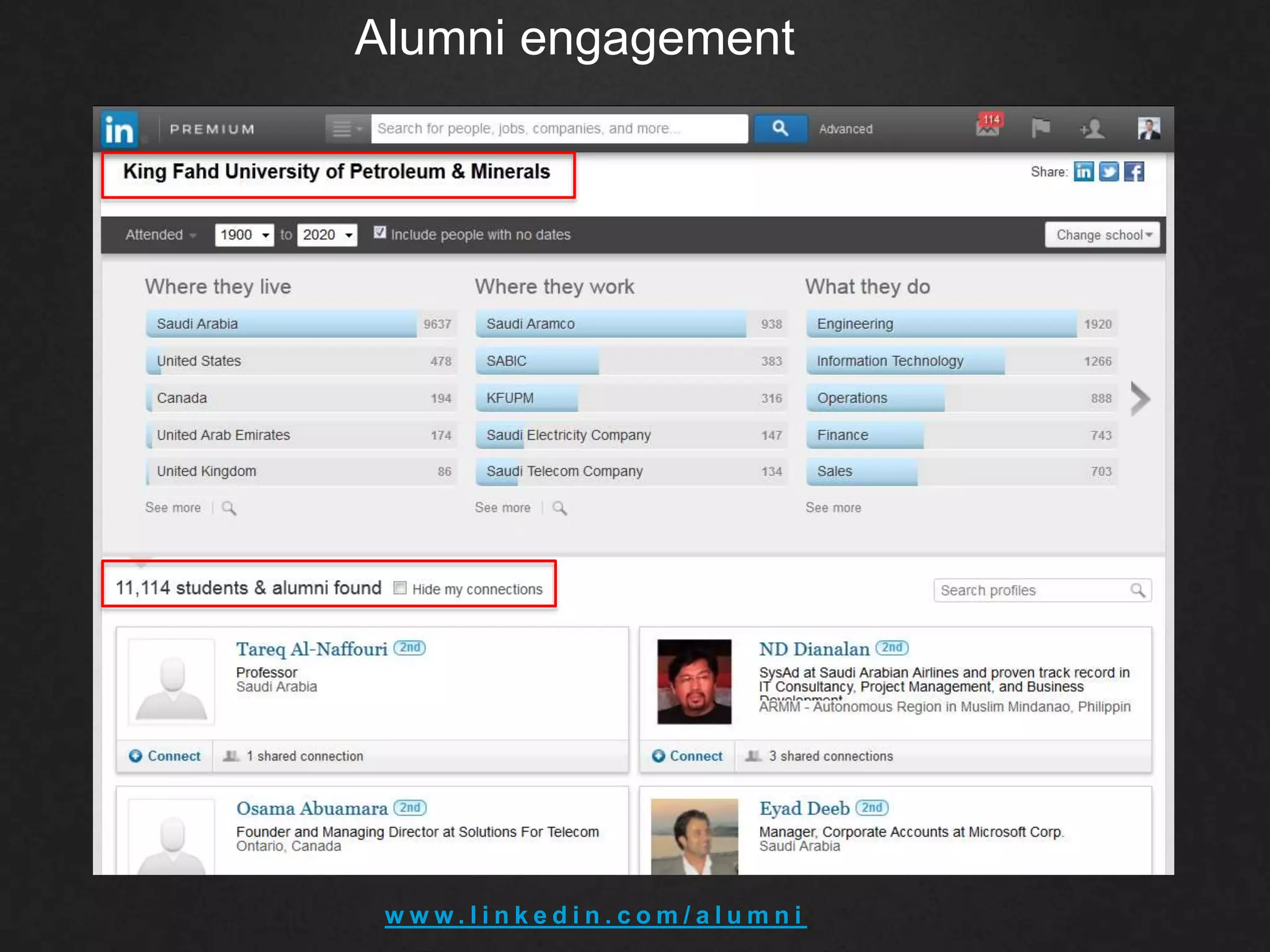Click the magnifier under Where they work
The width and height of the screenshot is (1270, 952).
[x=559, y=508]
